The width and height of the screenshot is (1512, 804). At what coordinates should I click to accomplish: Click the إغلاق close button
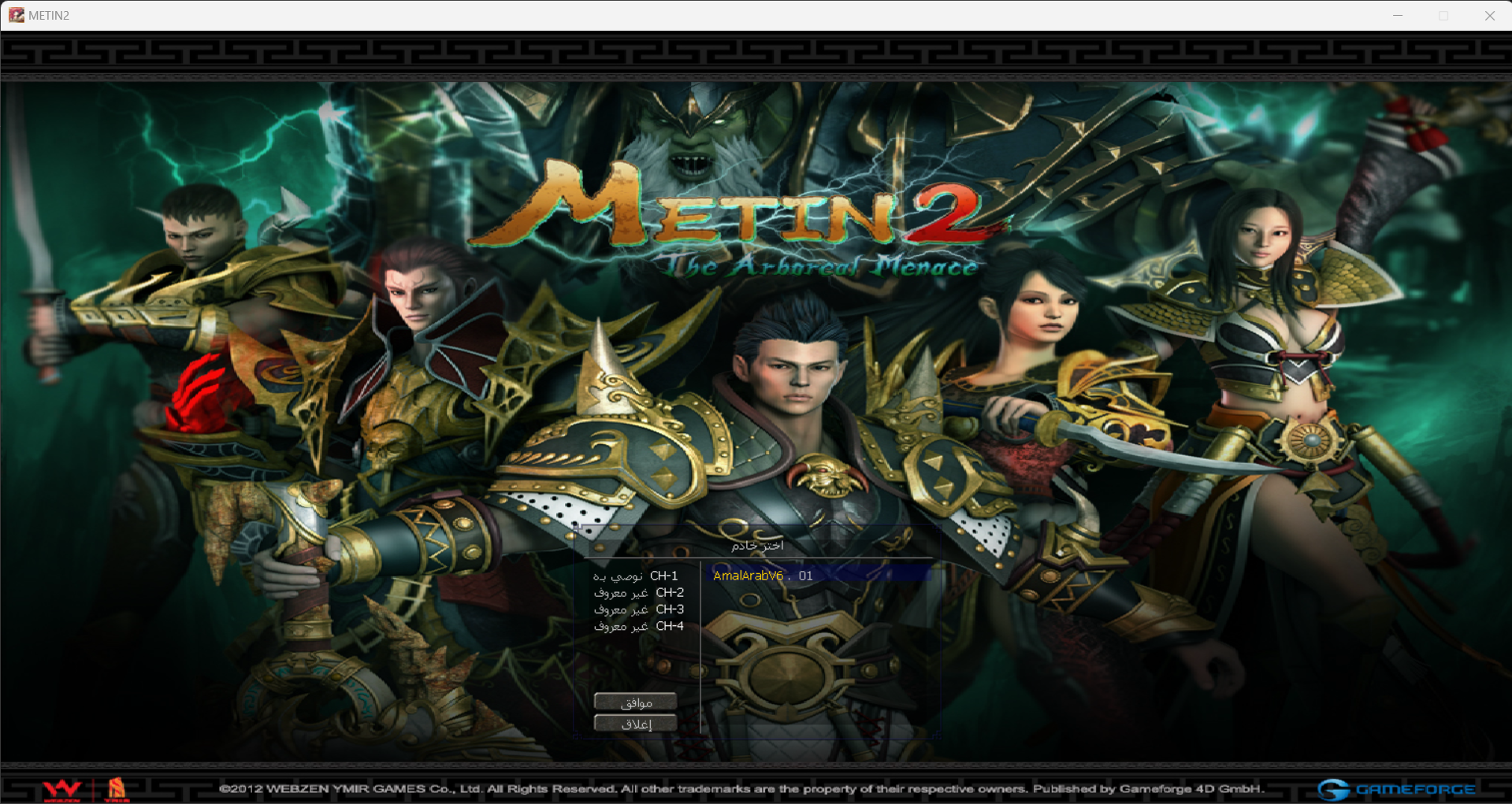pos(636,724)
